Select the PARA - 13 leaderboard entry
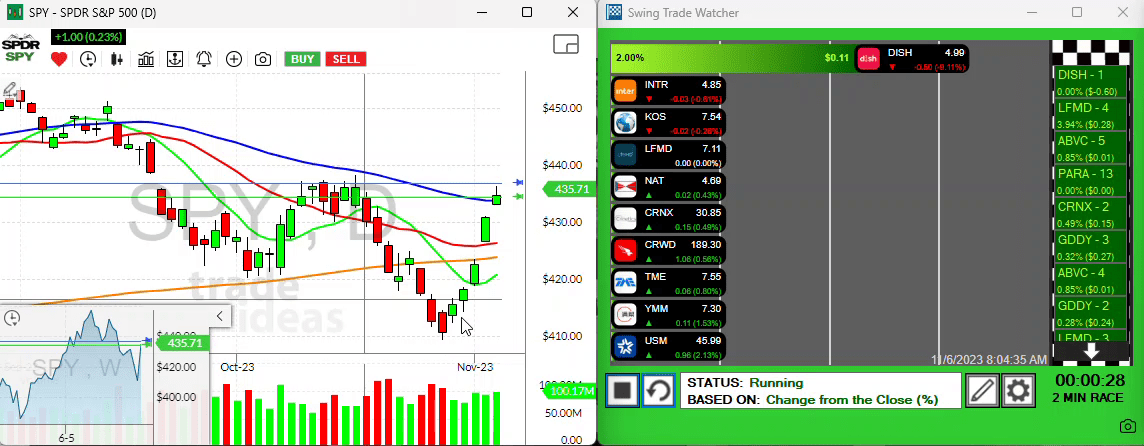Image resolution: width=1144 pixels, height=446 pixels. click(x=1089, y=182)
